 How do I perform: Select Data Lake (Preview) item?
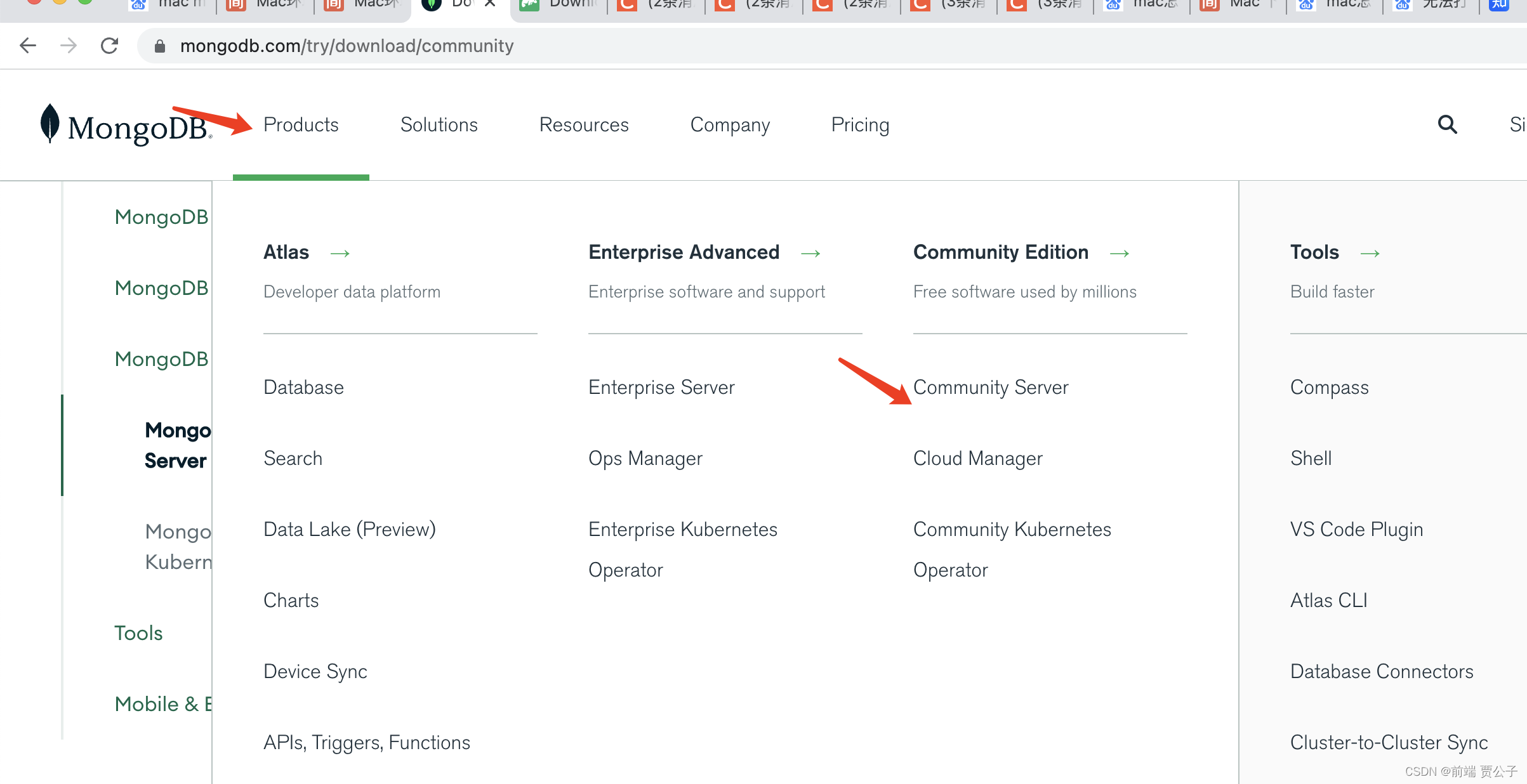[x=349, y=529]
